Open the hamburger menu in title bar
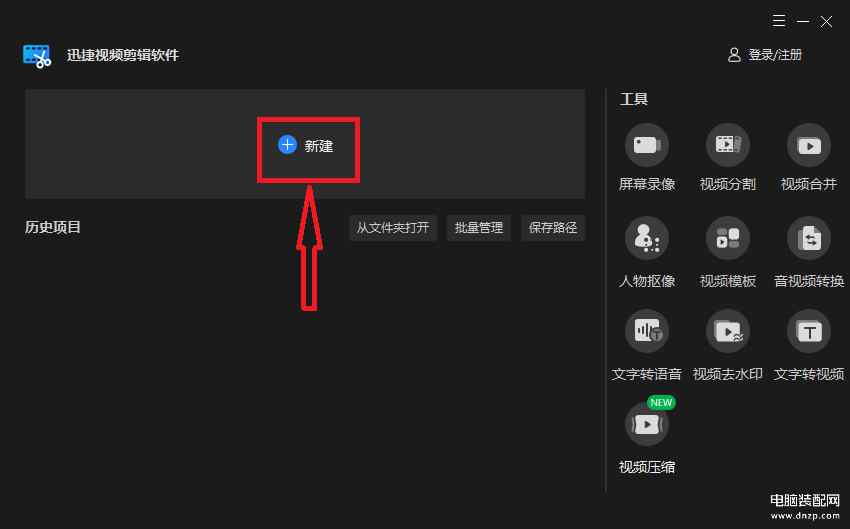850x529 pixels. point(779,21)
